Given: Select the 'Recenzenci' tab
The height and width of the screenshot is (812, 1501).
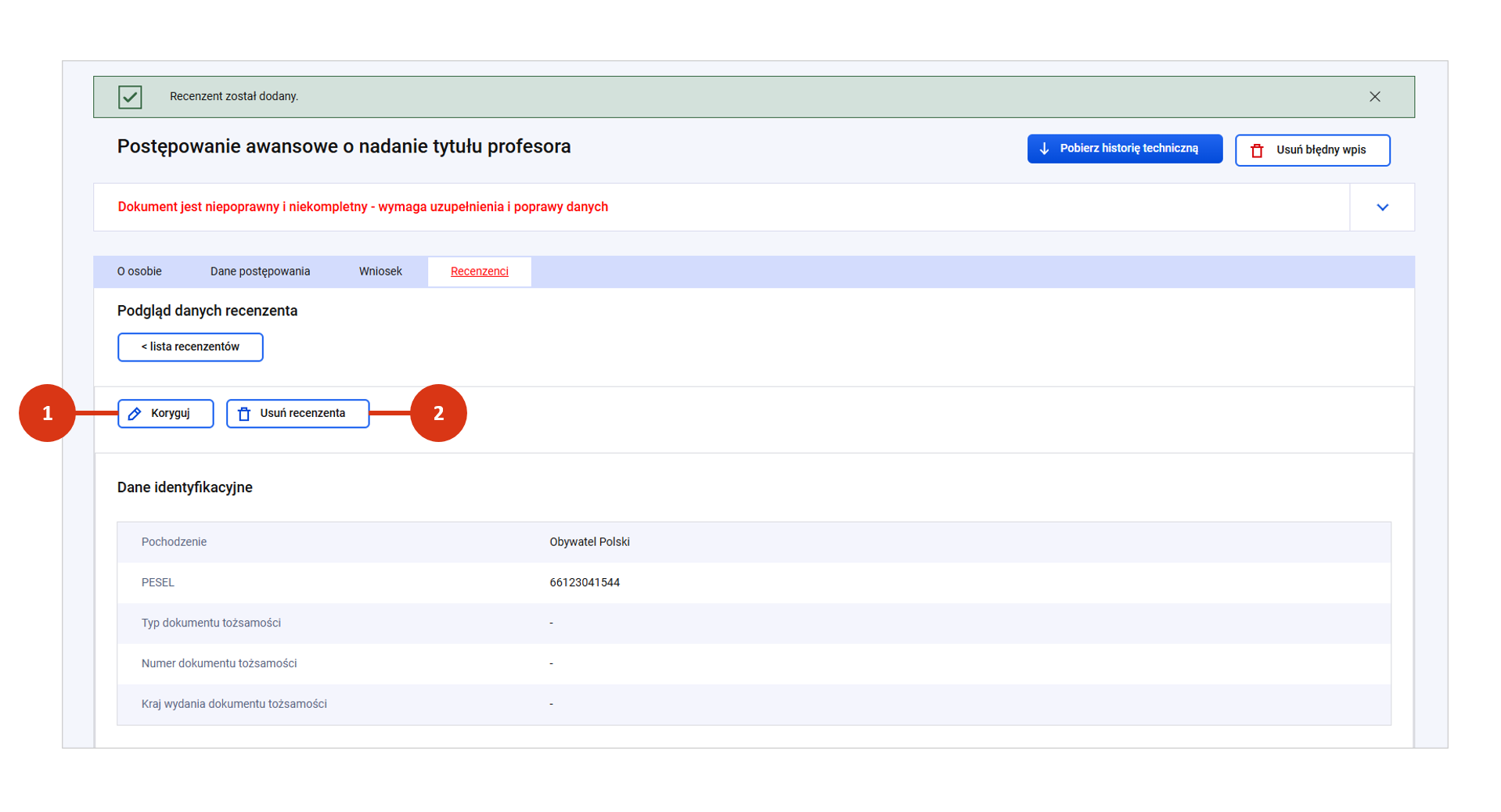Looking at the screenshot, I should click(479, 271).
